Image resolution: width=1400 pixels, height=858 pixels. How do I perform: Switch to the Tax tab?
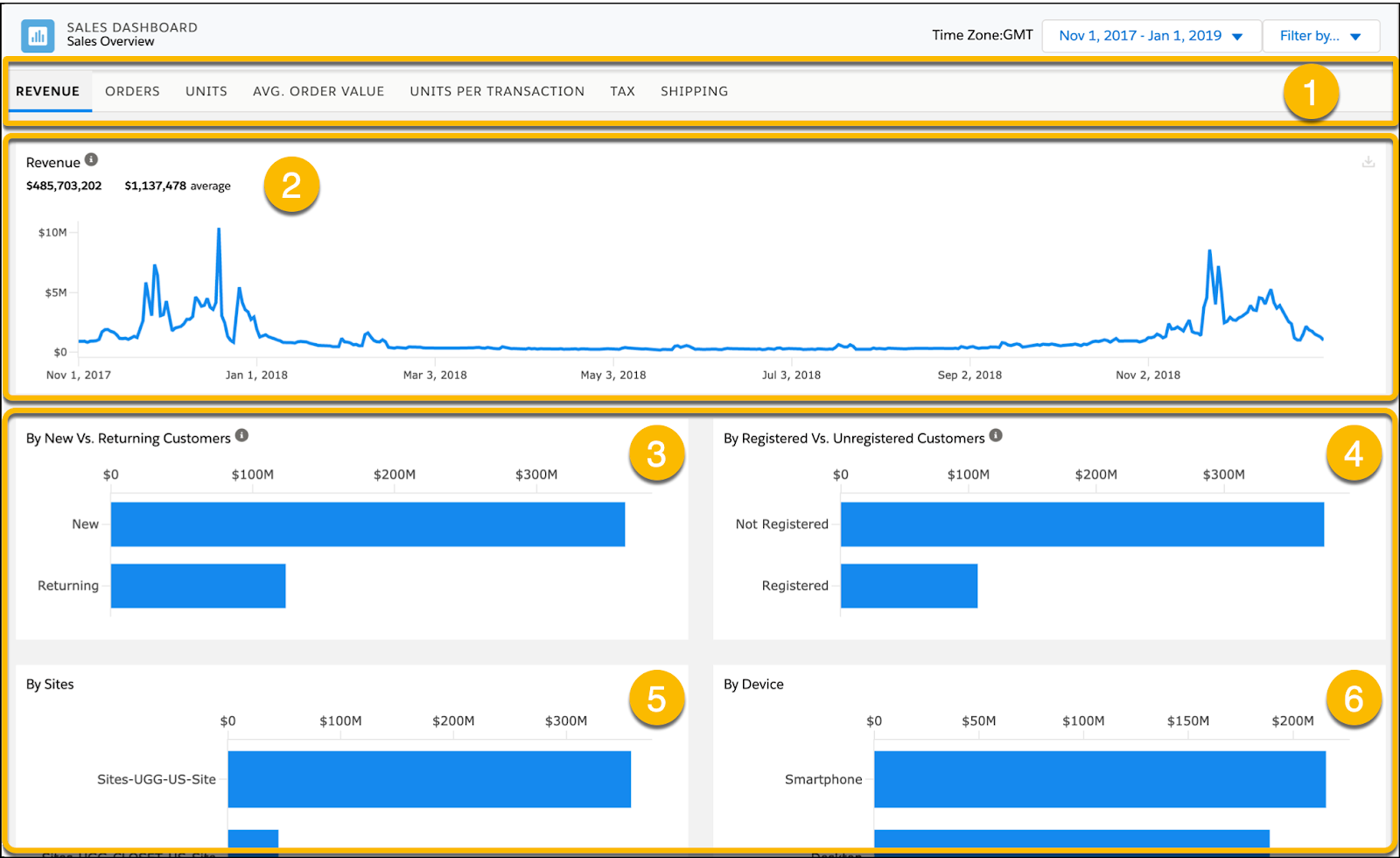622,91
